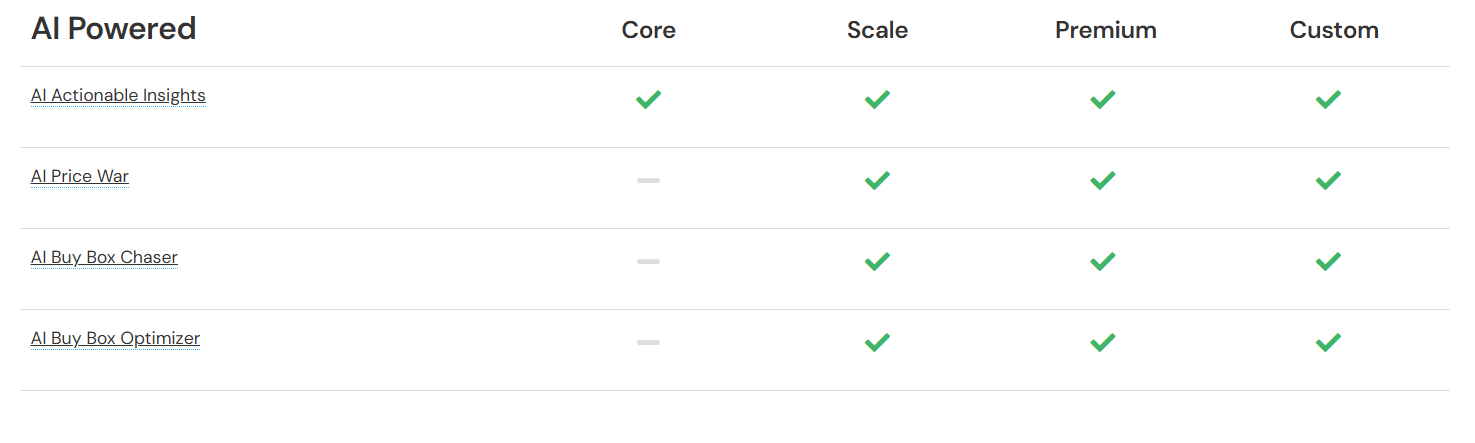The width and height of the screenshot is (1475, 443).
Task: Click Core dash for AI Buy Box Optimizer
Action: click(648, 342)
